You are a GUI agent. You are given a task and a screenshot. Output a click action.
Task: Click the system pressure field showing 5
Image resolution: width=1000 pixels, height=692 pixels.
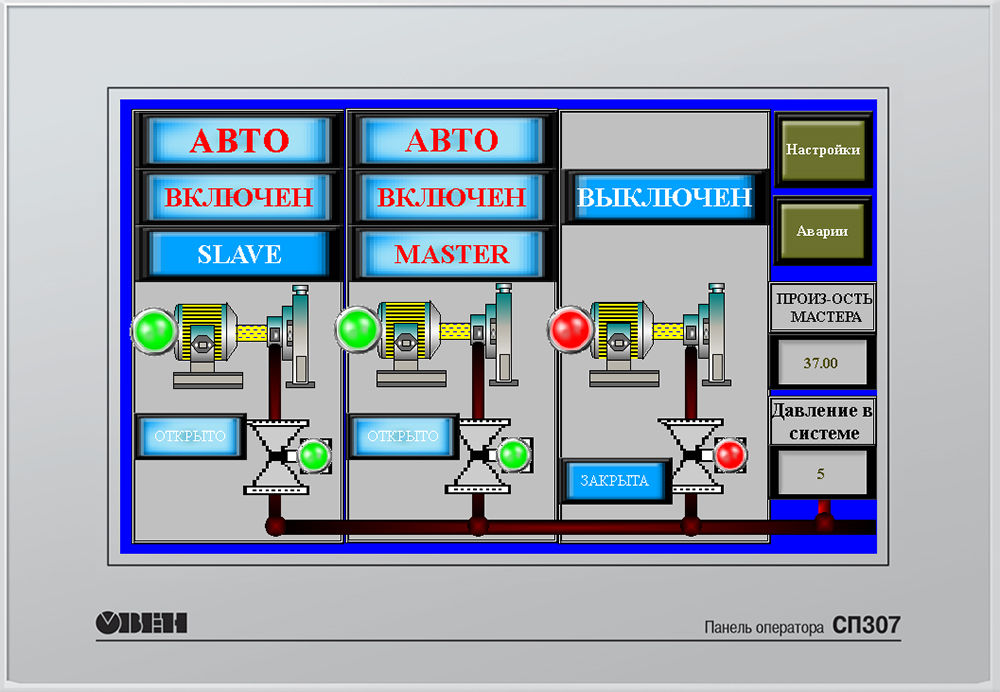point(821,474)
